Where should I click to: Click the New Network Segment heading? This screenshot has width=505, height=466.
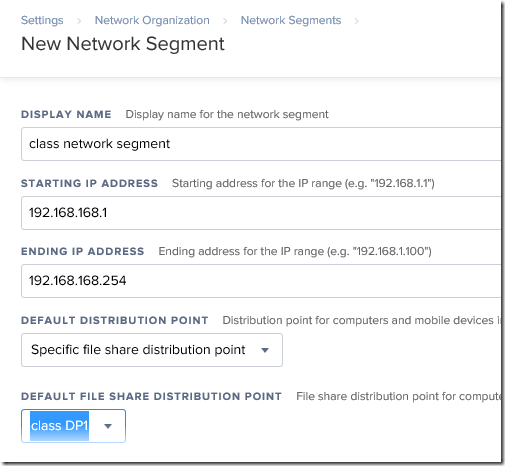pyautogui.click(x=123, y=44)
